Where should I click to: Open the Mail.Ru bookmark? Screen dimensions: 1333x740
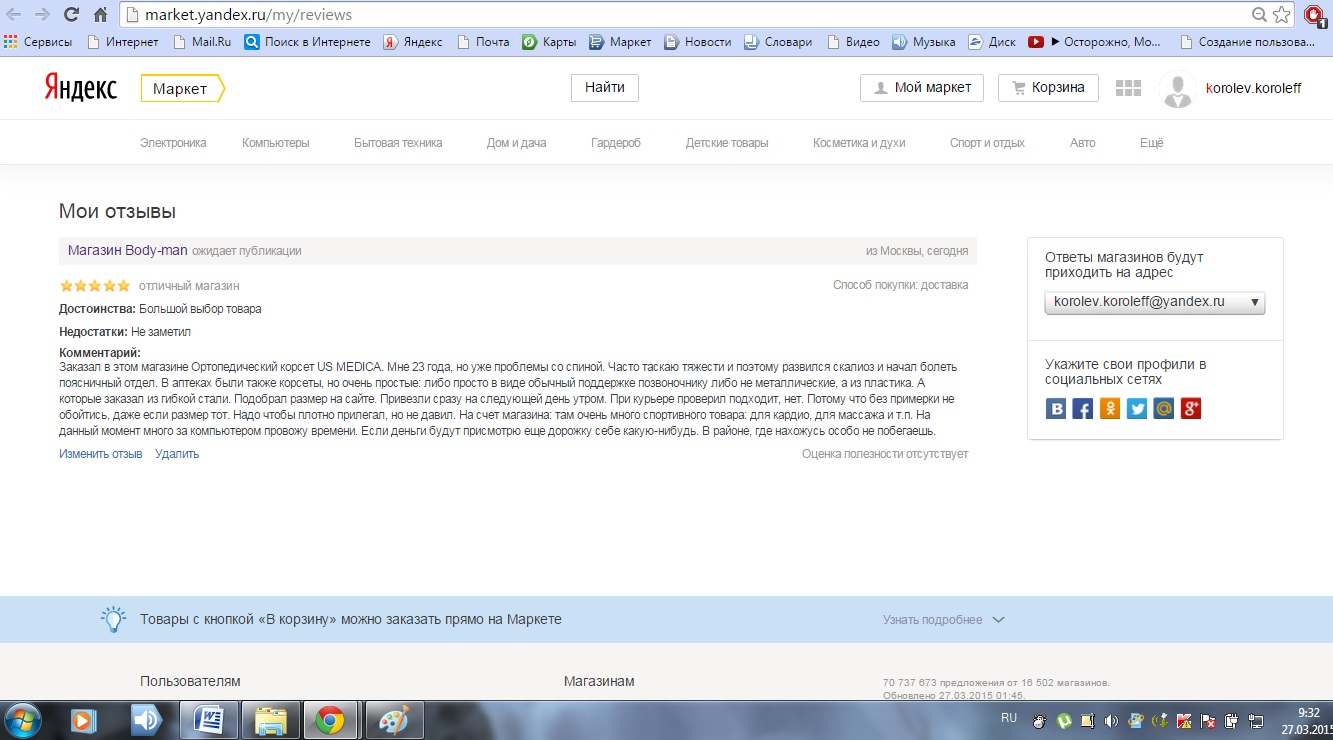coord(203,42)
